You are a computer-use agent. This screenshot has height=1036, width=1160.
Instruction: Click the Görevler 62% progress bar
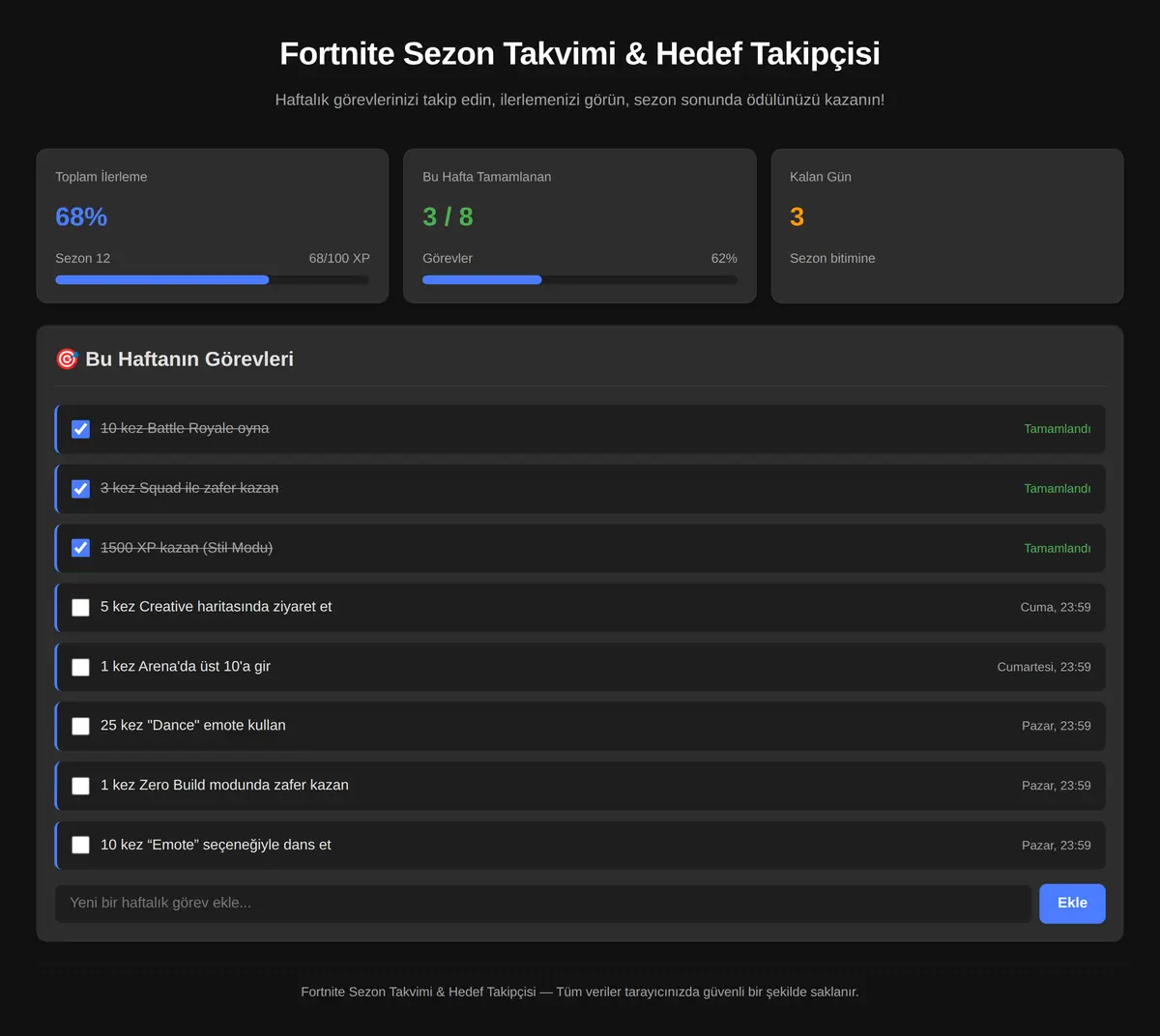[x=580, y=280]
